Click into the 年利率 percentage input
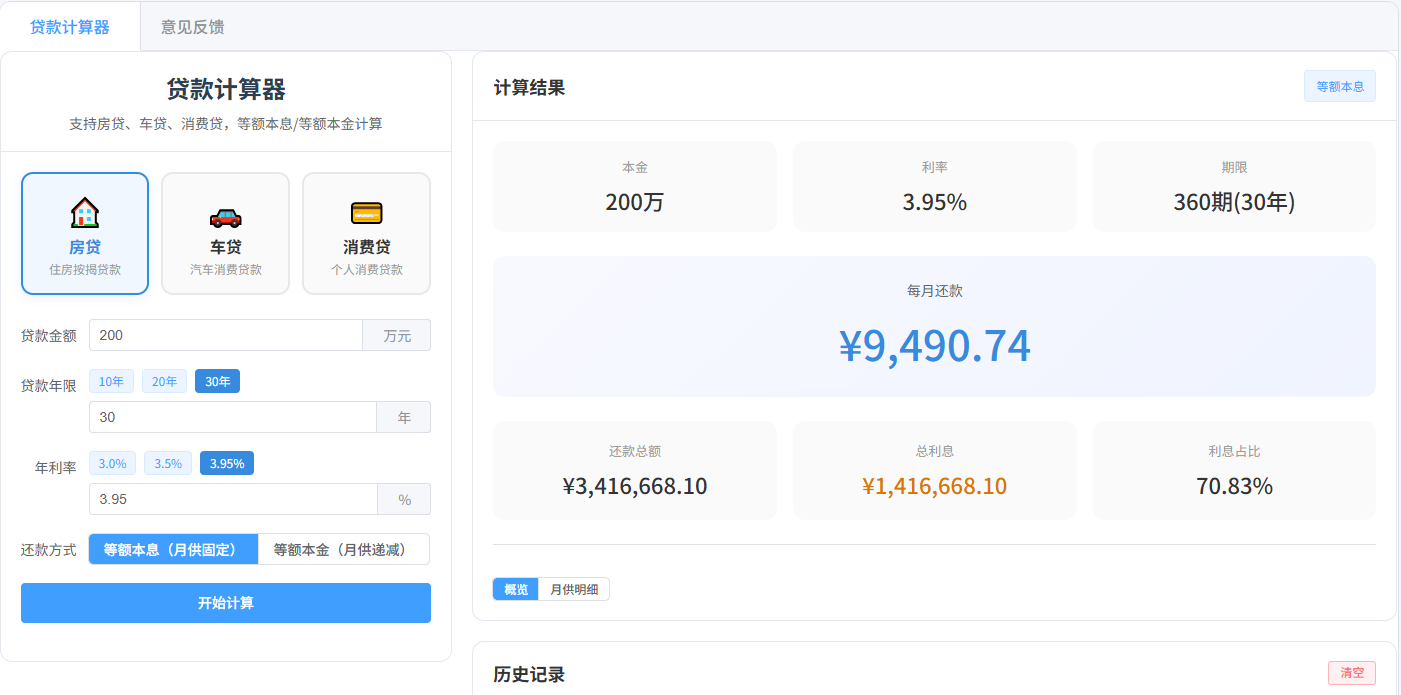This screenshot has width=1401, height=695. click(x=233, y=499)
